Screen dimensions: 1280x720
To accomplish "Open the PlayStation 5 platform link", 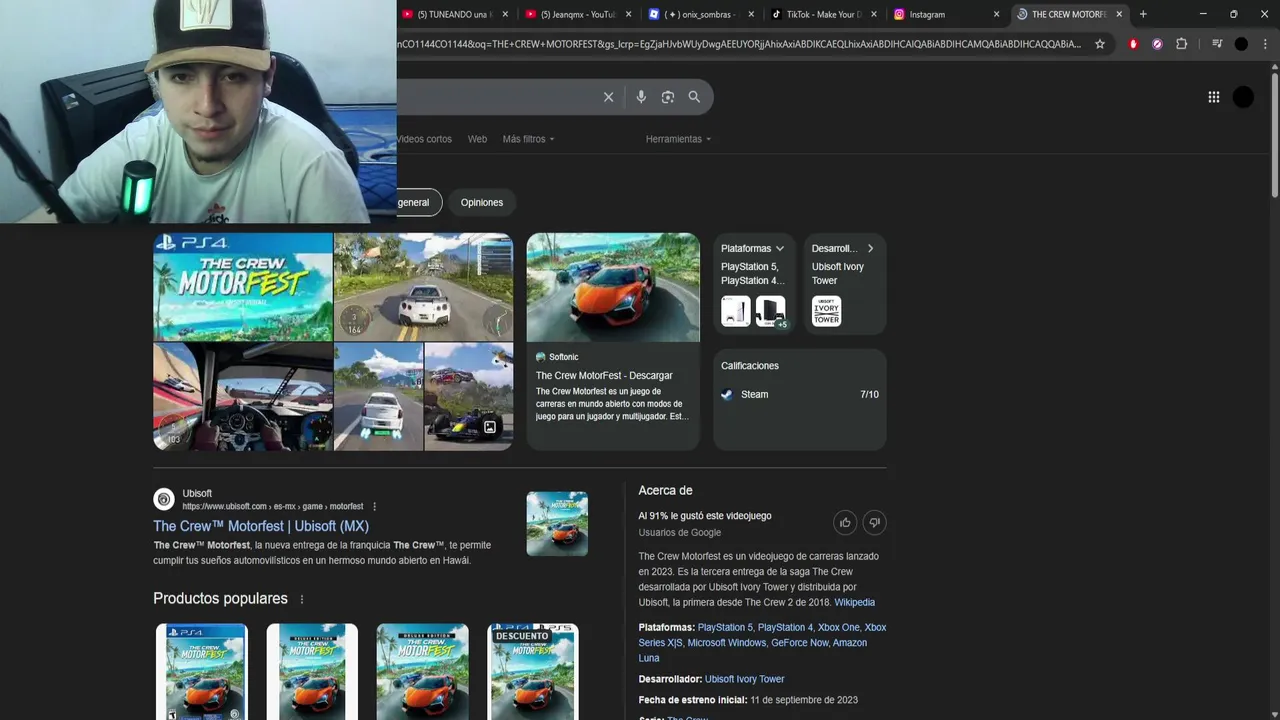I will point(725,628).
